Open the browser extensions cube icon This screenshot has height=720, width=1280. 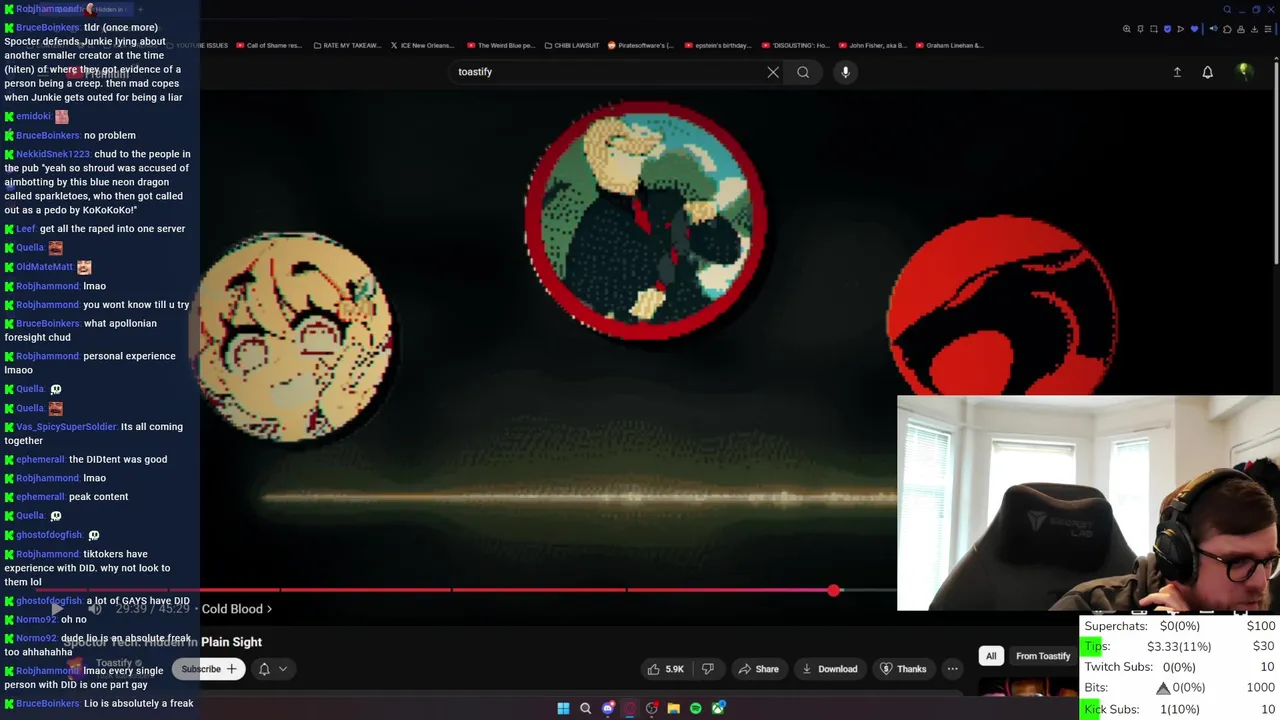(1227, 29)
